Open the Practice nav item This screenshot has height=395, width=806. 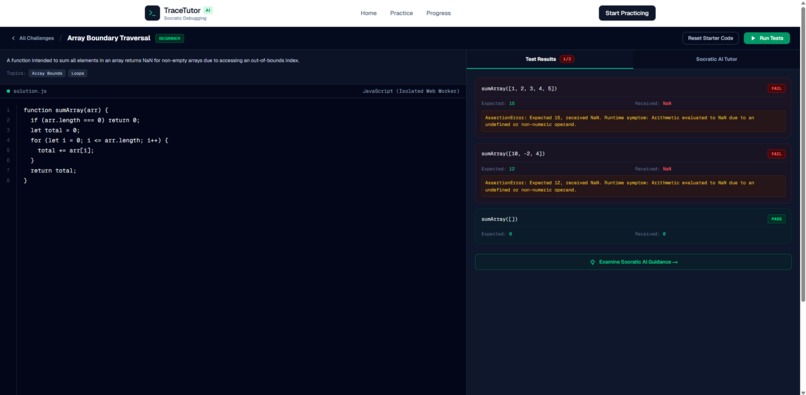401,13
